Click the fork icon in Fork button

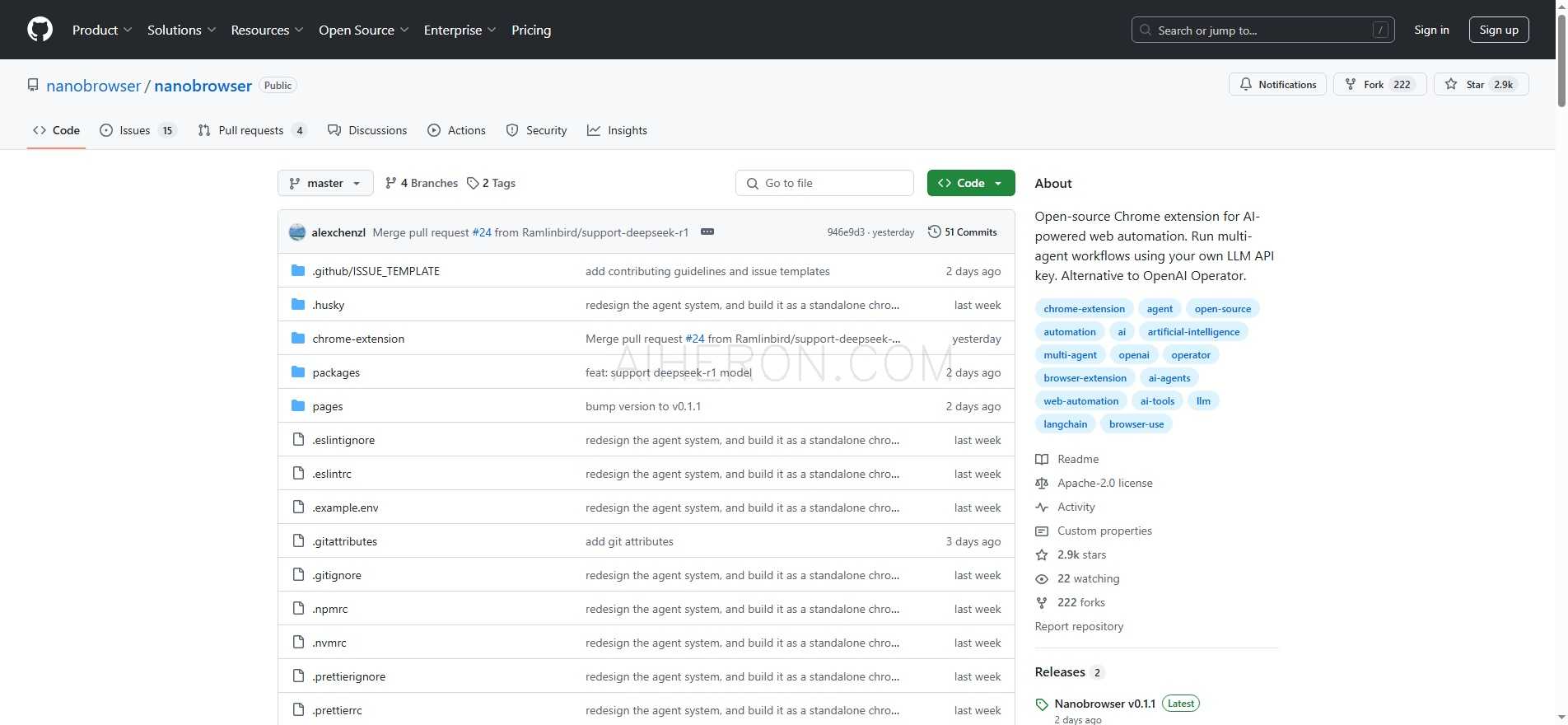click(x=1351, y=84)
